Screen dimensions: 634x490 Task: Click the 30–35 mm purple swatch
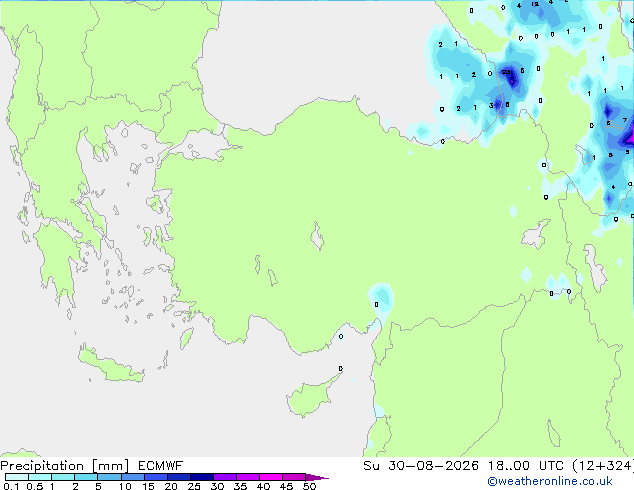(x=224, y=477)
